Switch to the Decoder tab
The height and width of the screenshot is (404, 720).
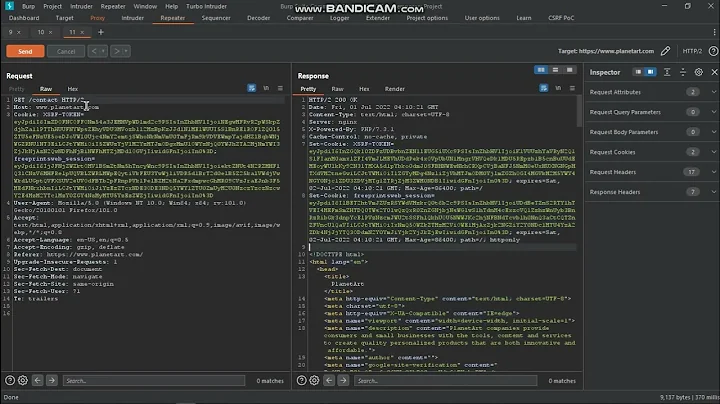pyautogui.click(x=259, y=18)
